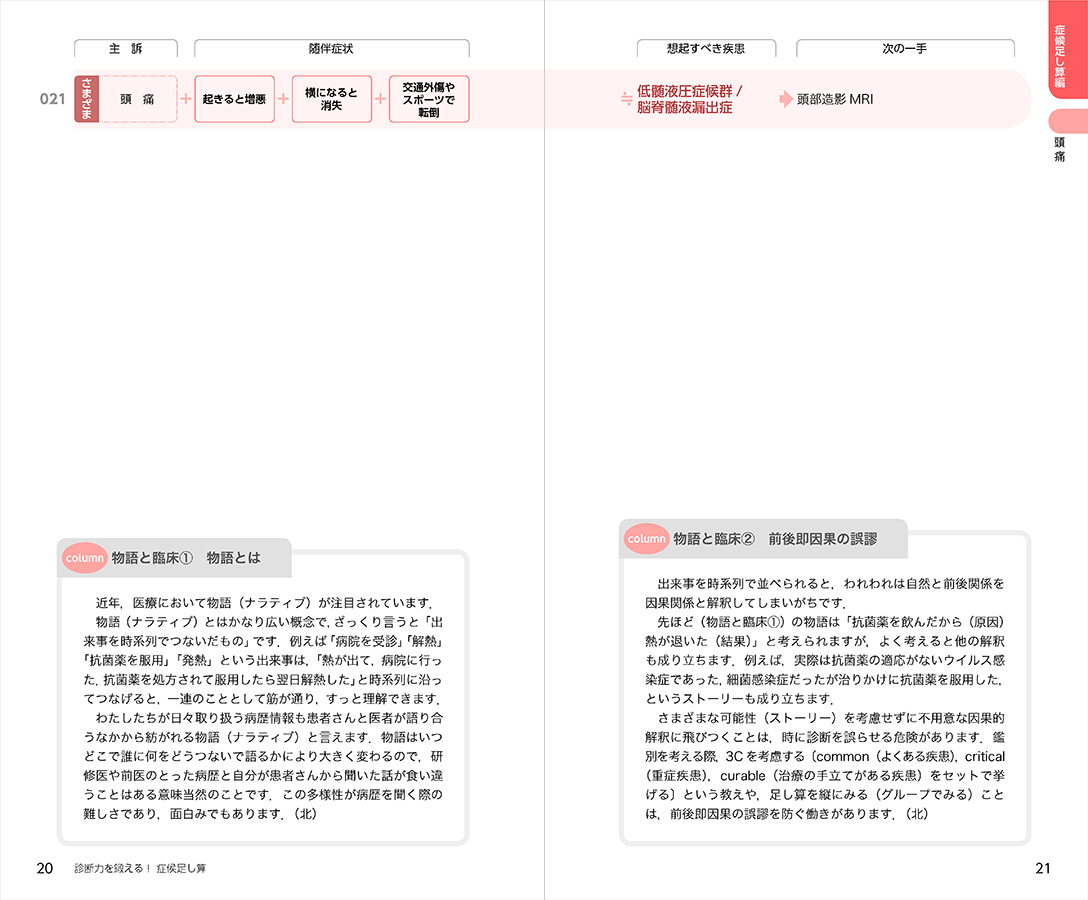Open the 低髄液圧症候群 / 脳脊髄液漏出症 diagnosis text

click(x=689, y=99)
